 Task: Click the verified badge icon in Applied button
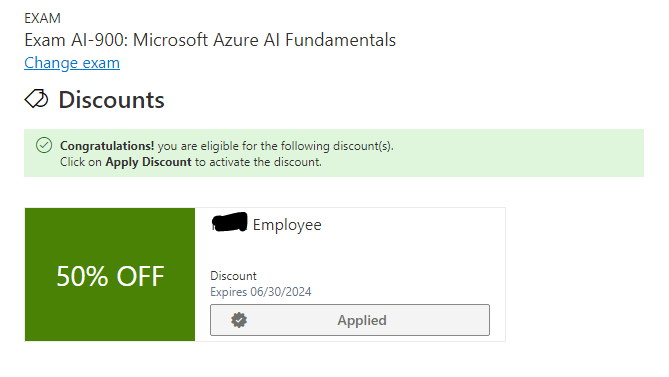pyautogui.click(x=239, y=320)
